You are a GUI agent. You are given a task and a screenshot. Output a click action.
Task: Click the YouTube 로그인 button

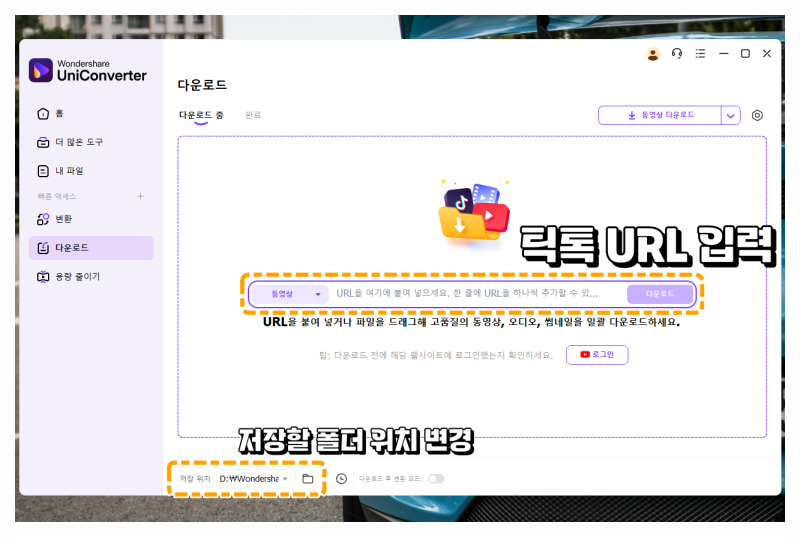pyautogui.click(x=597, y=355)
